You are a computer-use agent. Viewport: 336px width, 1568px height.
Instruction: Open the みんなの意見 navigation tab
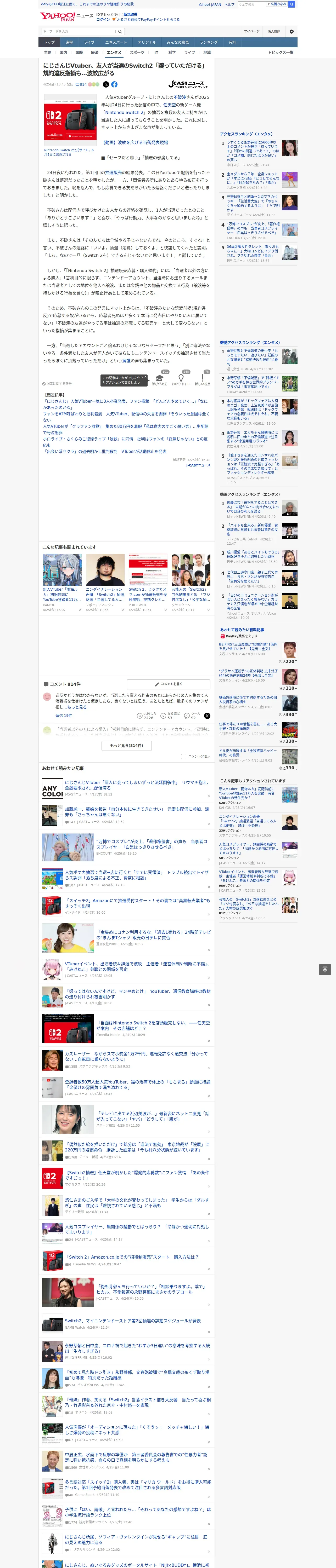178,43
